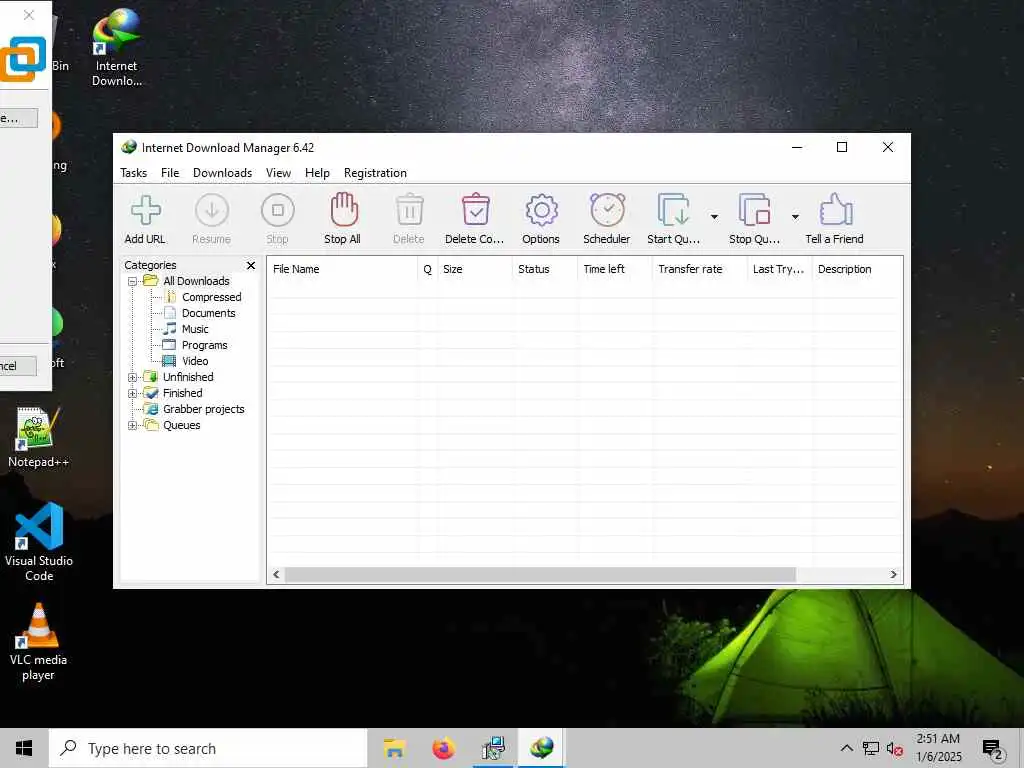Click the muted volume tray icon

coord(895,749)
